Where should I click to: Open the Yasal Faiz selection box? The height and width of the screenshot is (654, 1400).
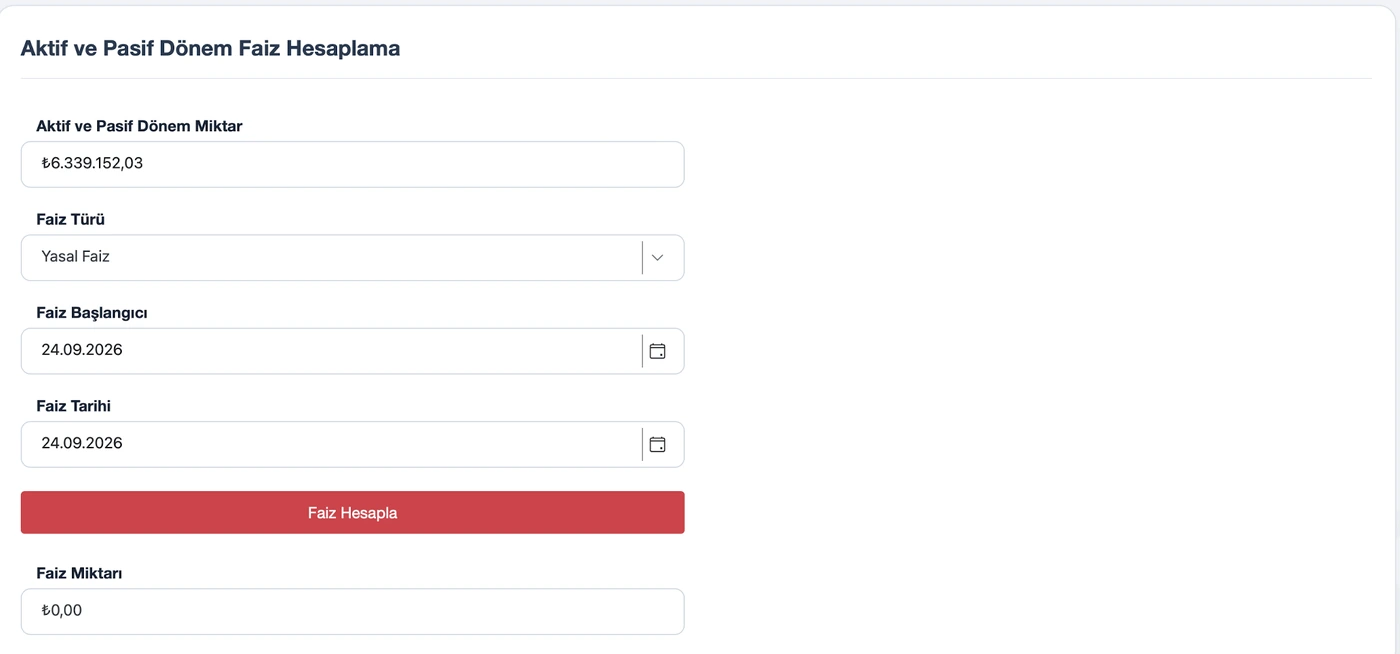(352, 257)
